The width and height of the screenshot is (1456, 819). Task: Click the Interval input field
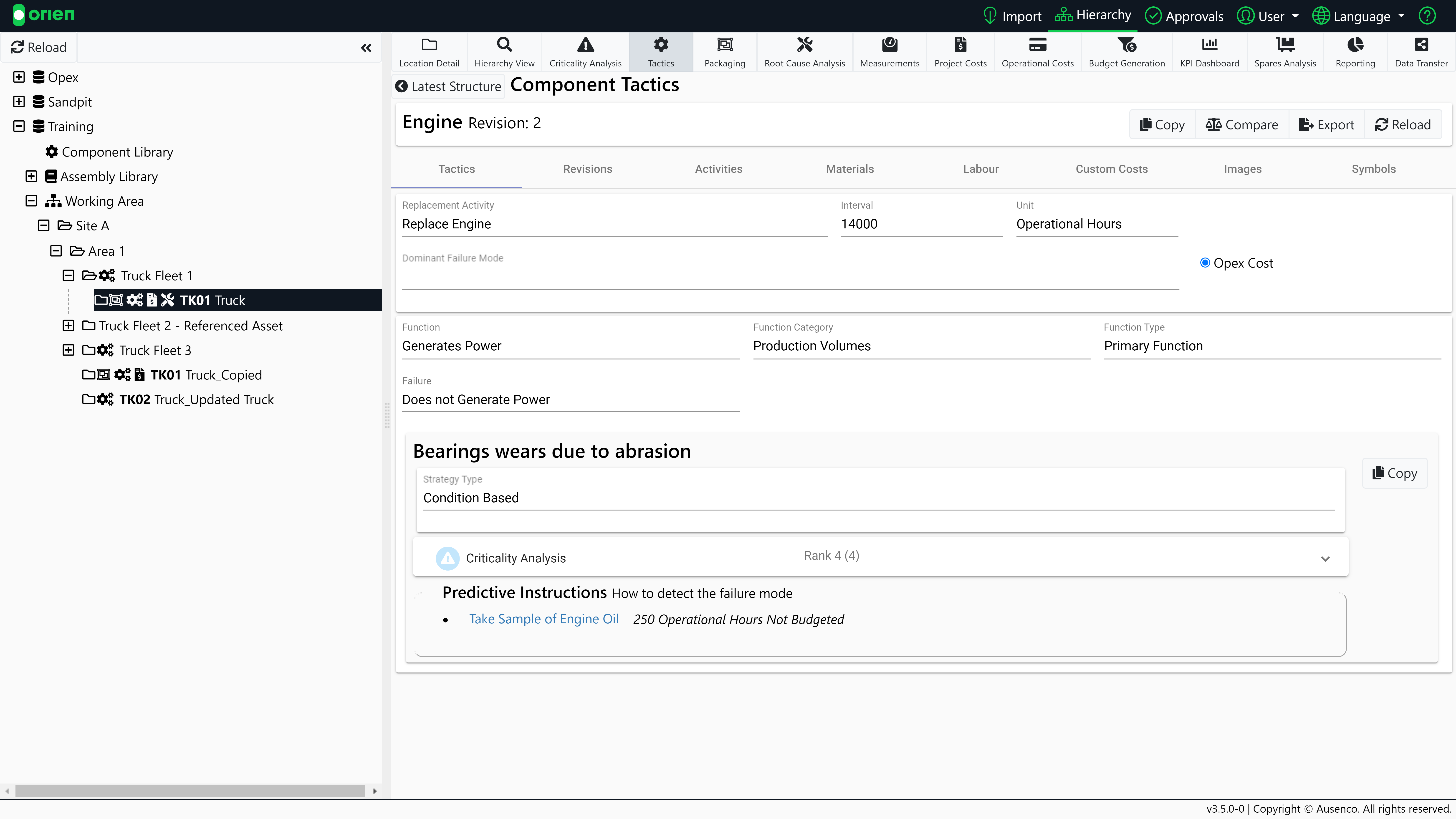coord(921,224)
